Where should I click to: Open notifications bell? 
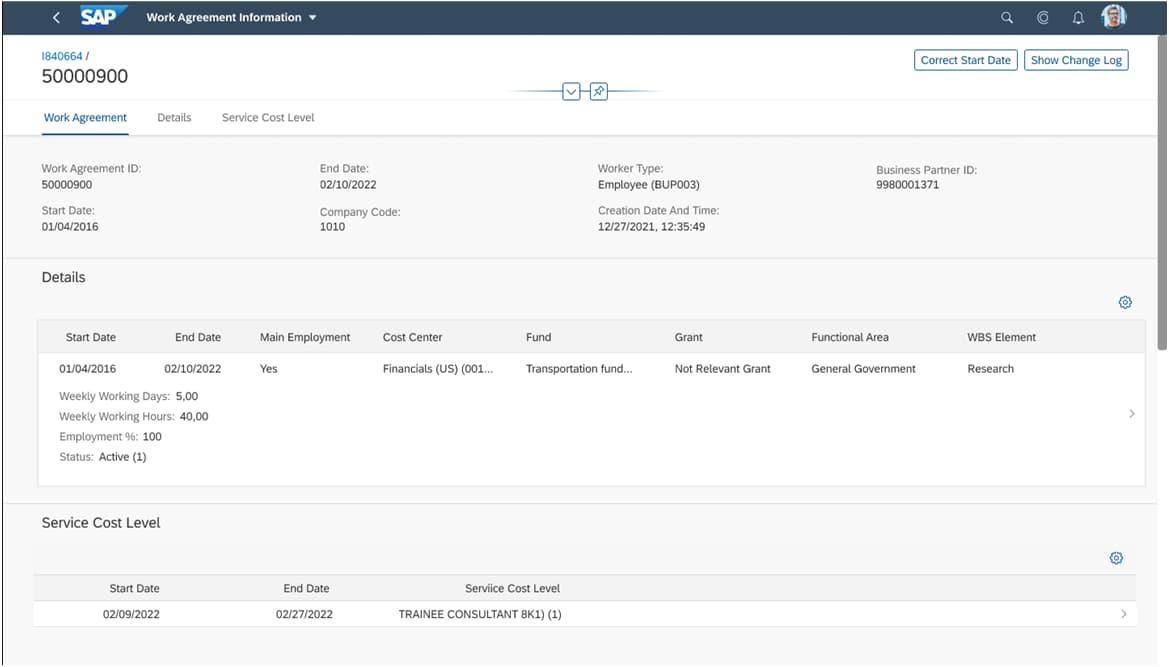point(1078,17)
